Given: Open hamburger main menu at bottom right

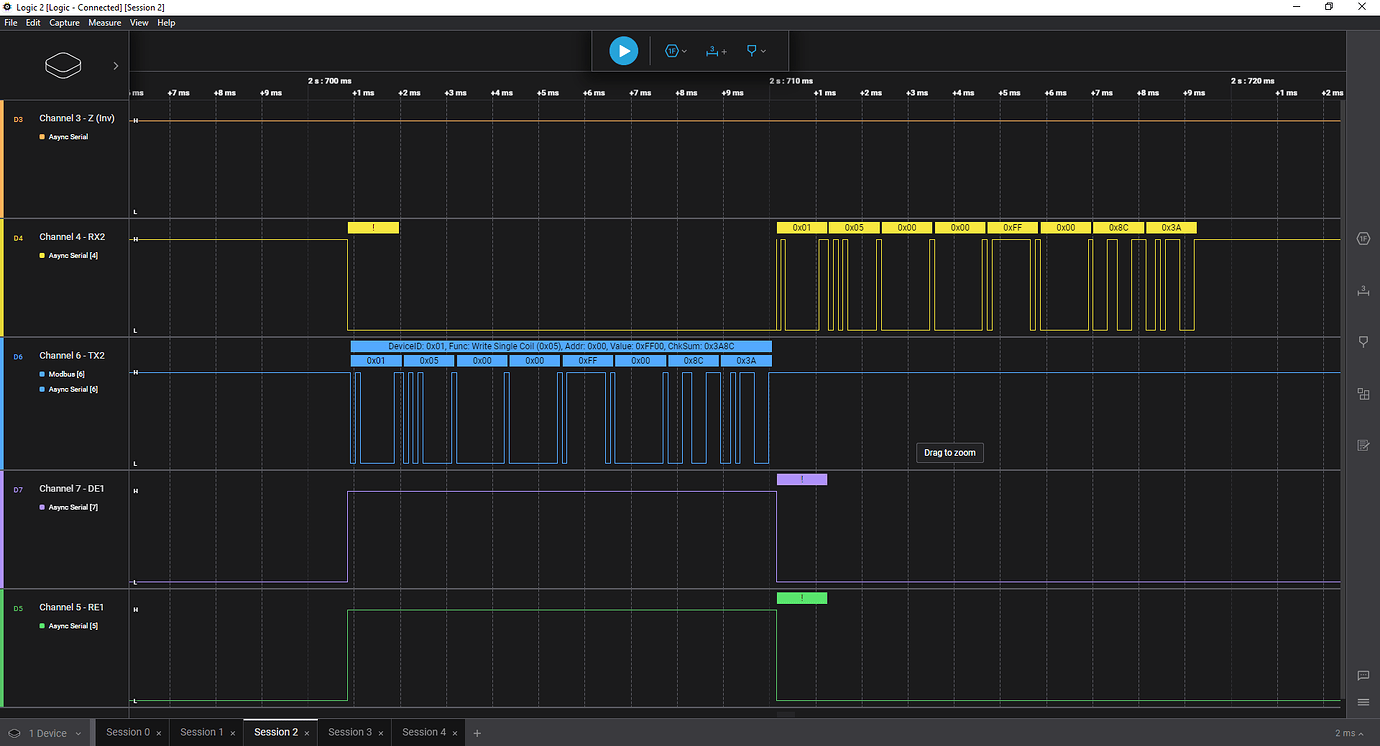Looking at the screenshot, I should tap(1363, 702).
